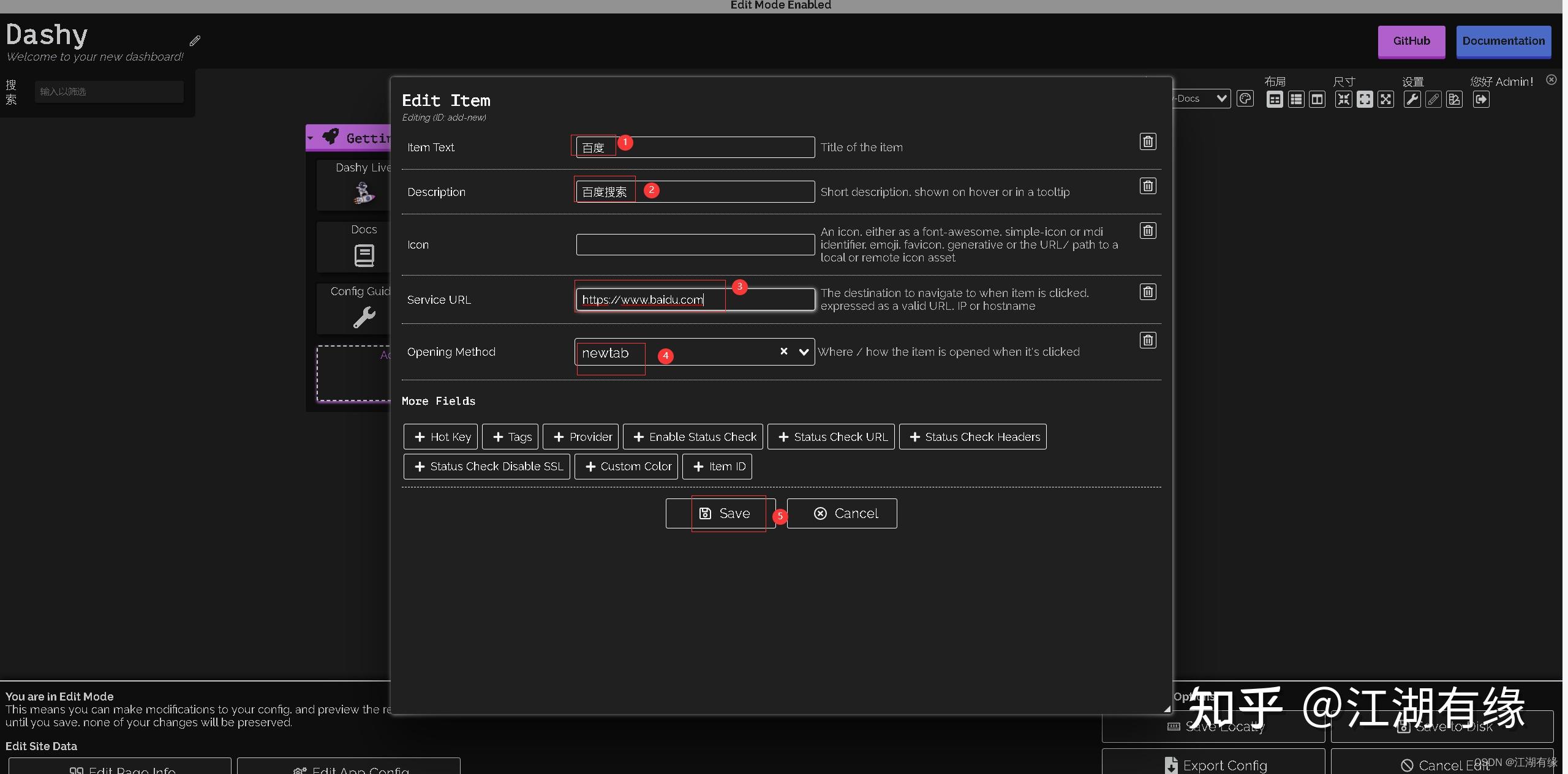Expand the Opening Method dropdown arrow
The height and width of the screenshot is (774, 1568).
(x=804, y=352)
